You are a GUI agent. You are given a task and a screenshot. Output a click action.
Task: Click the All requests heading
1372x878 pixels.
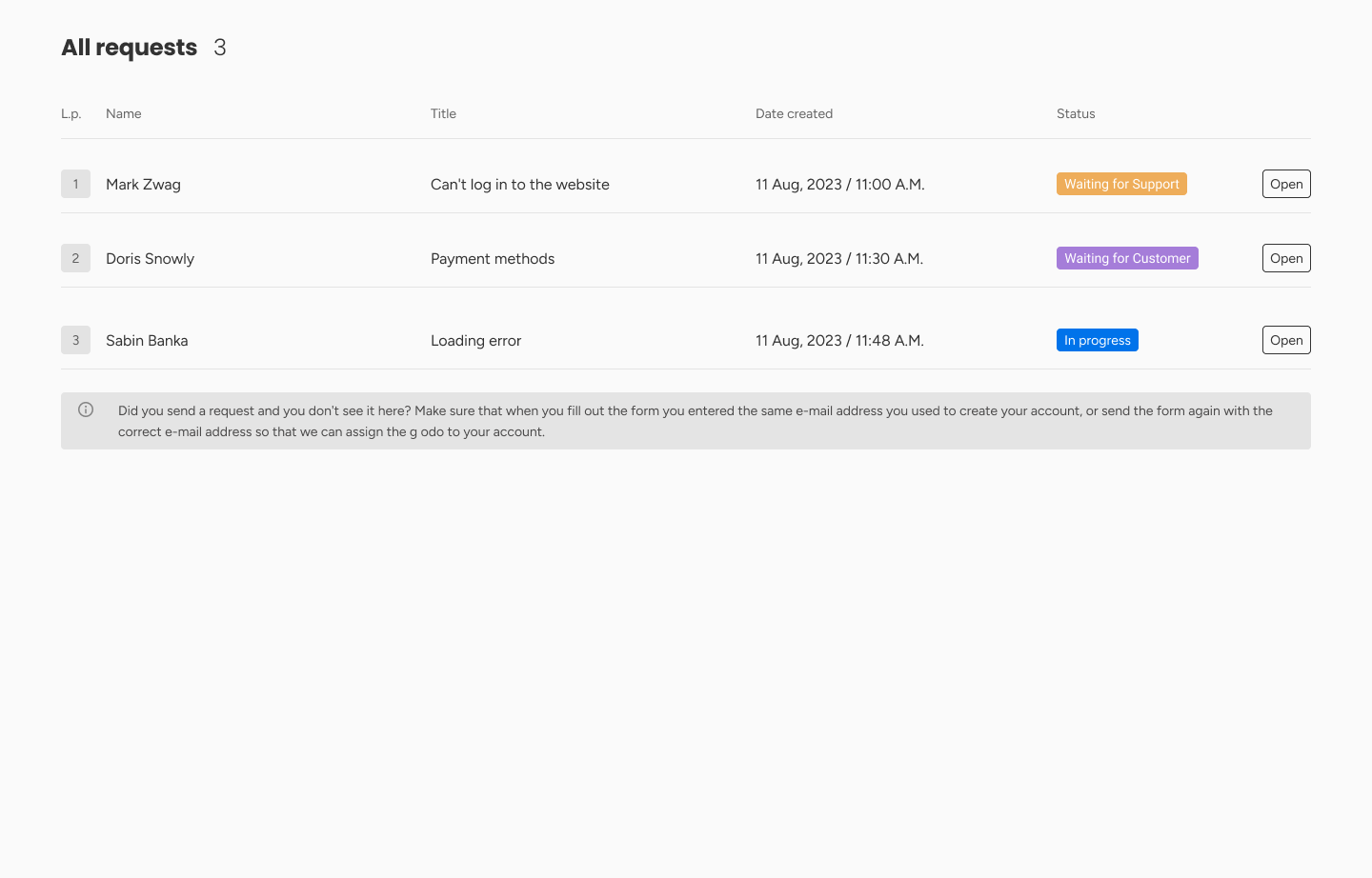130,48
